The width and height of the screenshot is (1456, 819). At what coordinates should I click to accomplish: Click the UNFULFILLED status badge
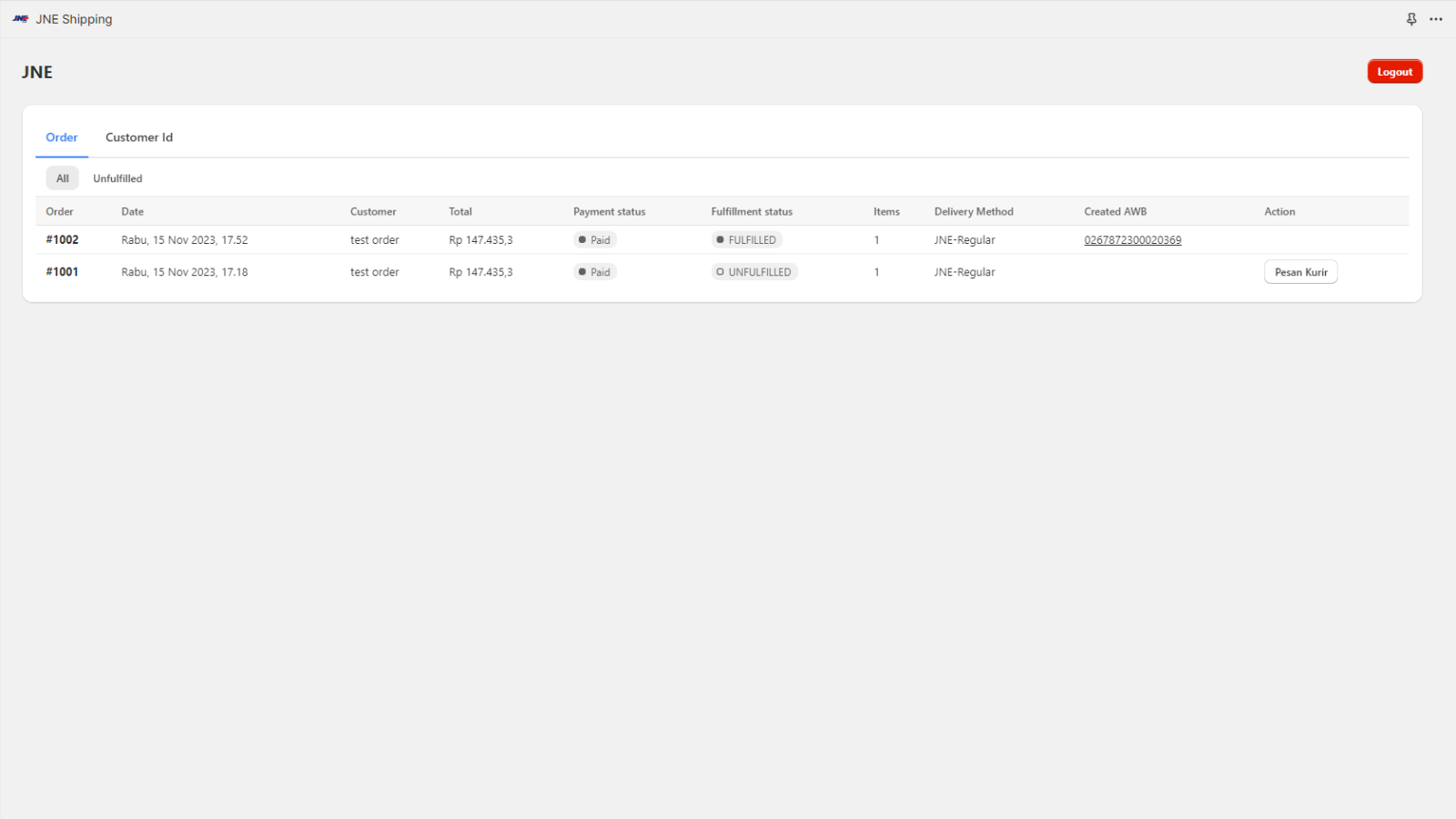coord(754,272)
